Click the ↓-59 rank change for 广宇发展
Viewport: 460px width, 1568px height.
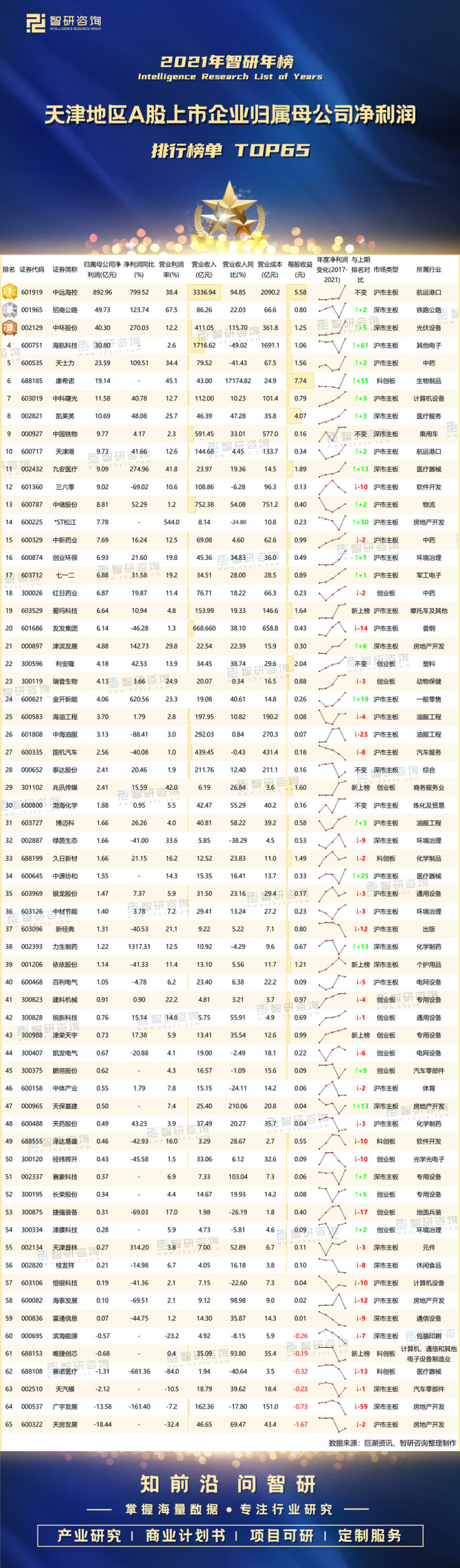[360, 1407]
